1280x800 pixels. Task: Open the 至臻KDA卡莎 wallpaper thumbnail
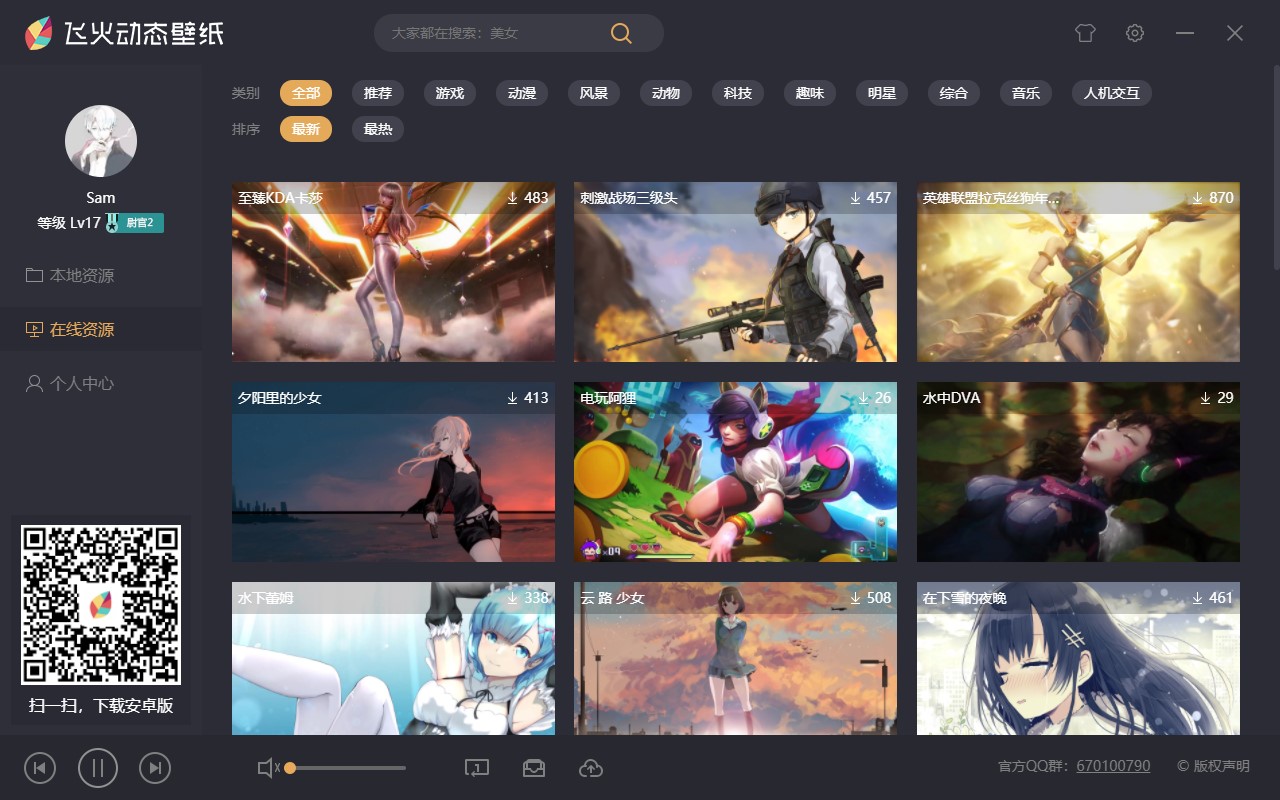393,272
